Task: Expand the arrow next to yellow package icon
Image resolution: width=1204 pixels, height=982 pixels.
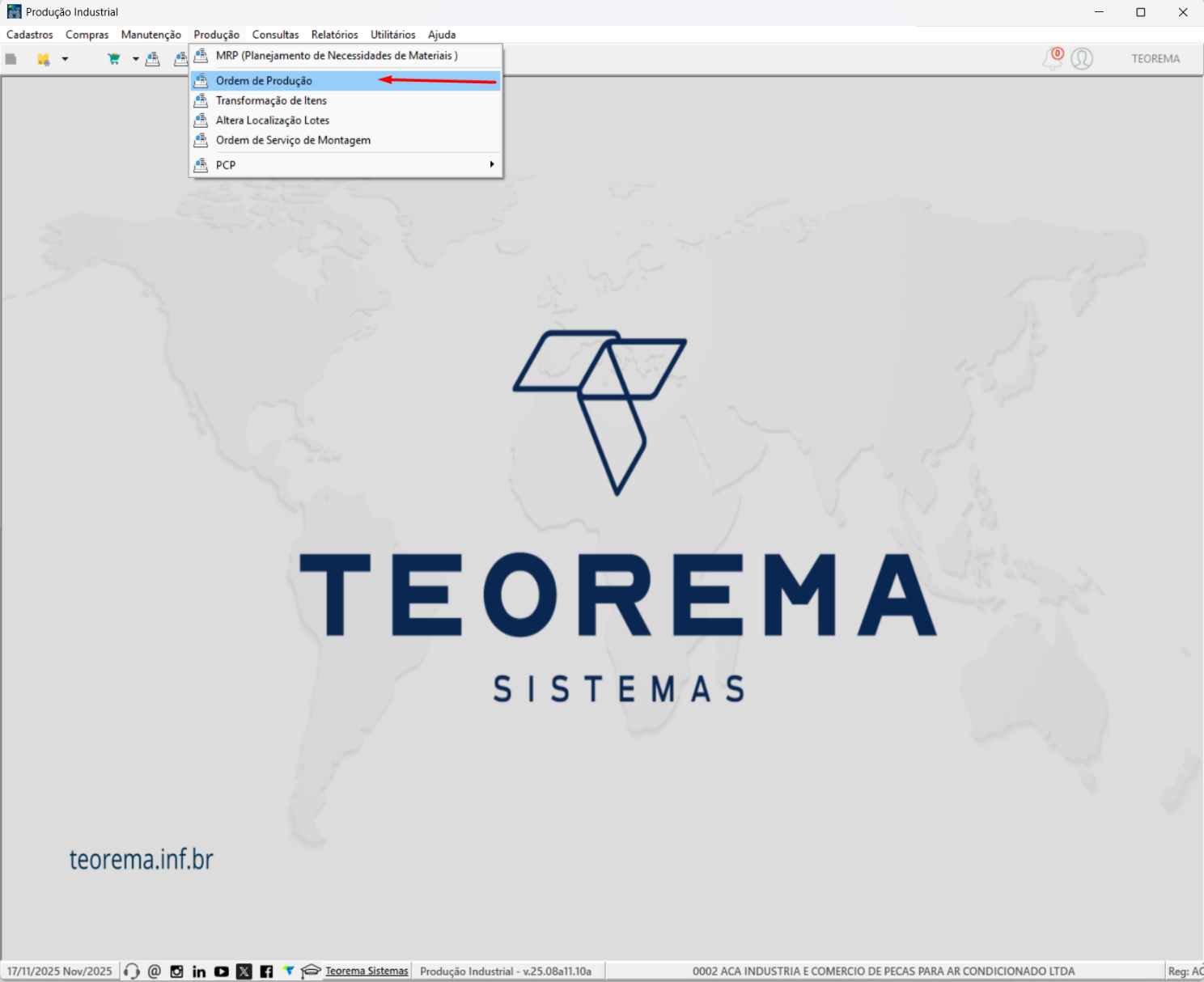Action: 65,58
